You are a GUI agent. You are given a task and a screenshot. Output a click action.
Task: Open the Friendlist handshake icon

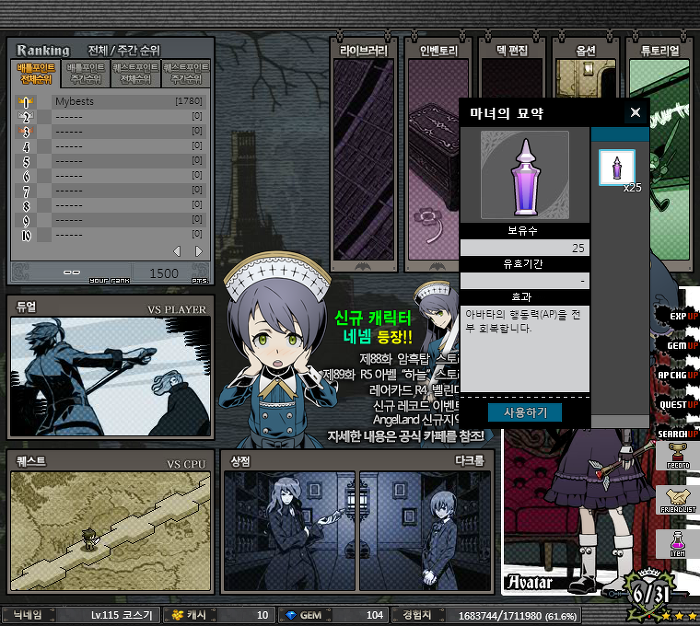[x=678, y=501]
